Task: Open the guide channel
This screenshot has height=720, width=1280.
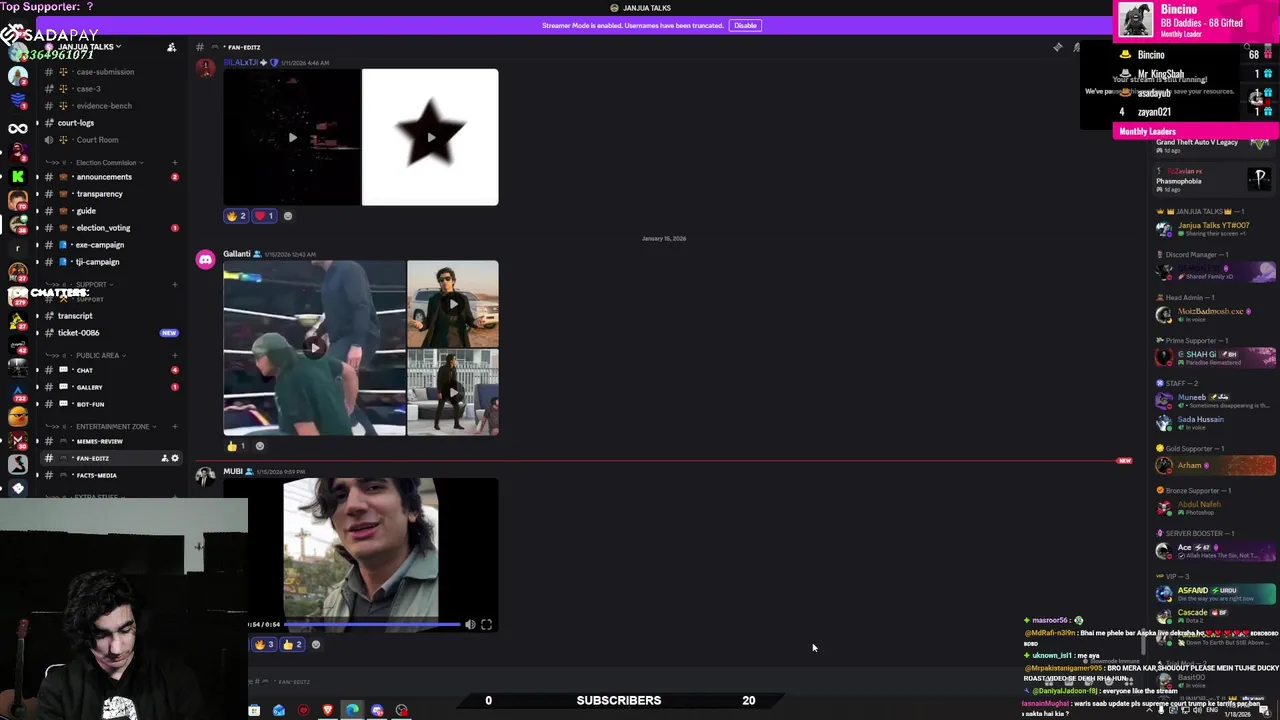Action: [111, 211]
